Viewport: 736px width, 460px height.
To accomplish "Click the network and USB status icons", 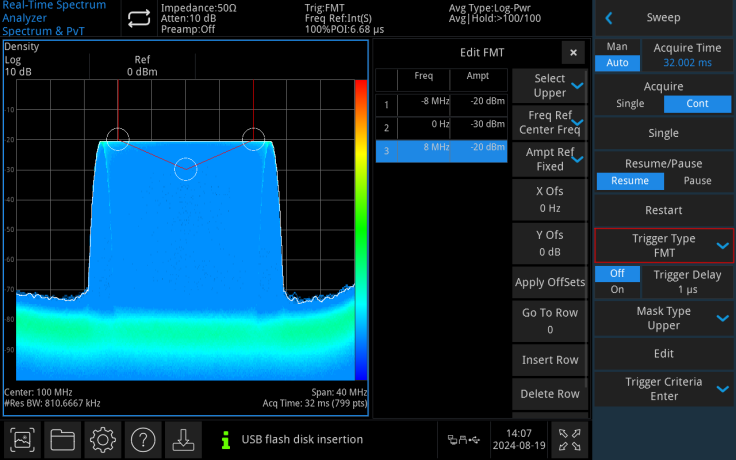I will pos(463,439).
